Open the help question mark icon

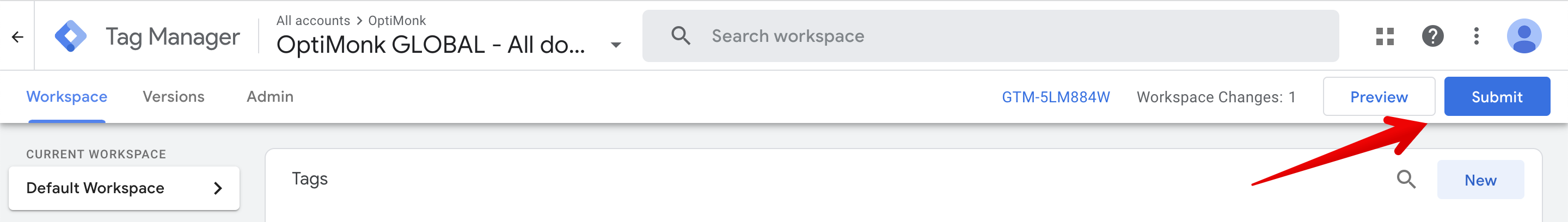[1432, 36]
